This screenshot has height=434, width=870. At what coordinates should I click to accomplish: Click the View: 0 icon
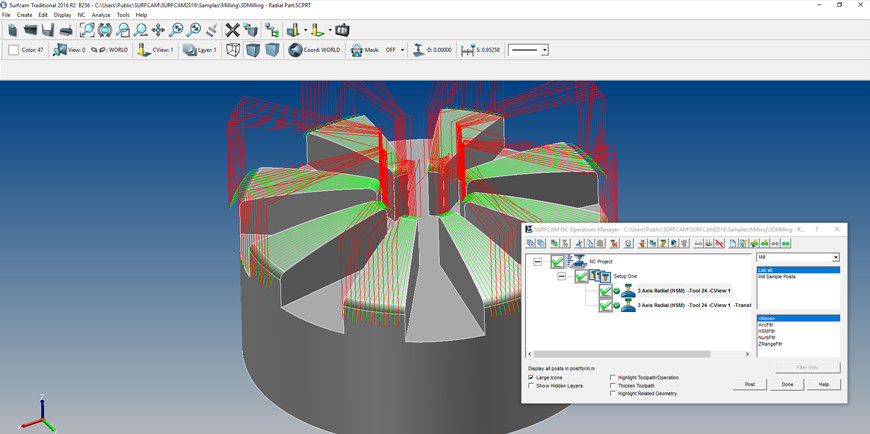tap(59, 50)
